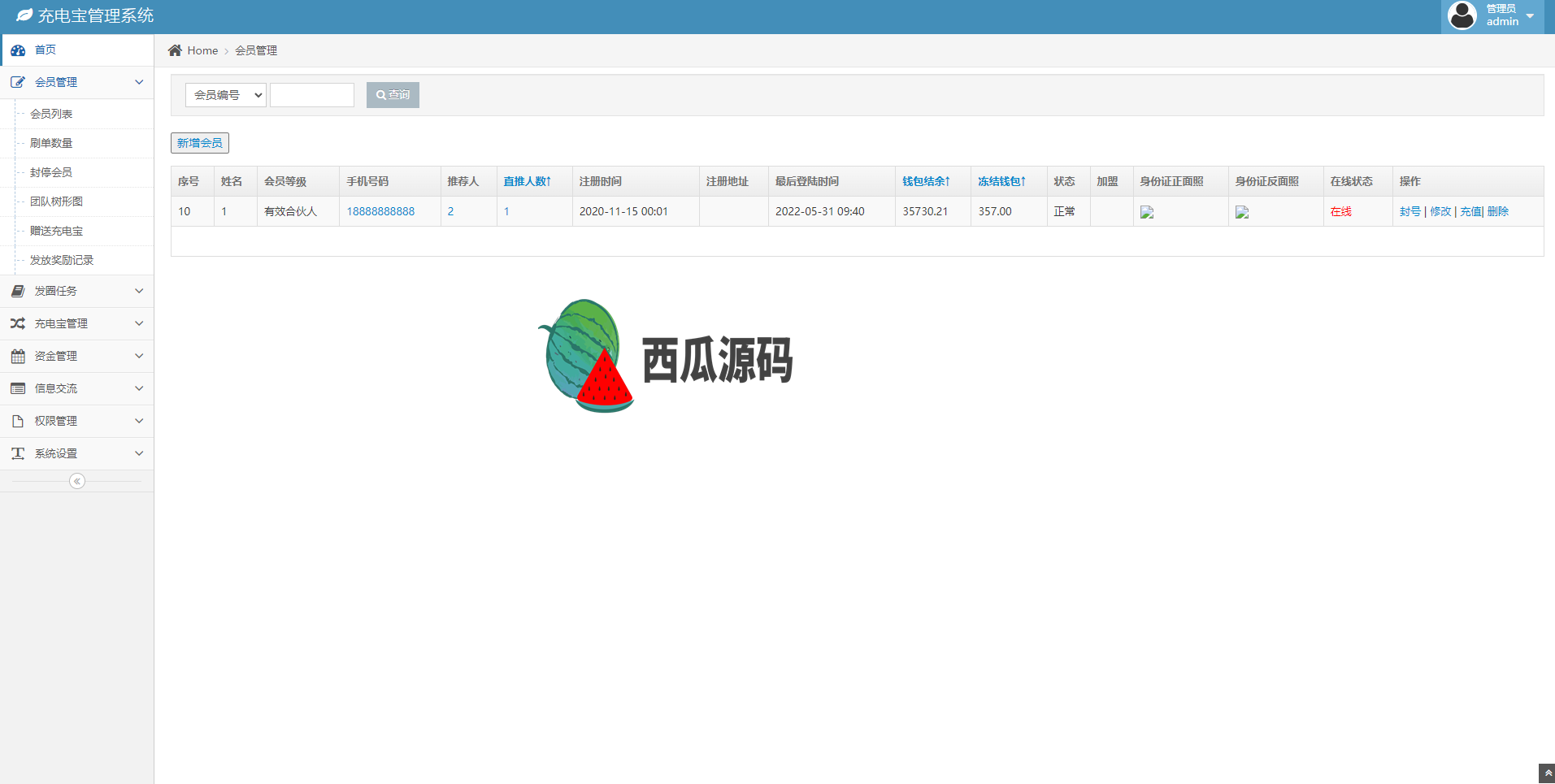
Task: Click the dashboard icon beside 首页
Action: (x=18, y=50)
